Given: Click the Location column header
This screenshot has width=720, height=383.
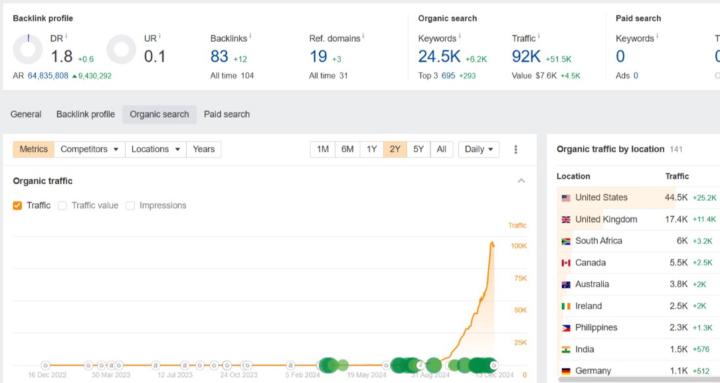Looking at the screenshot, I should pos(573,176).
